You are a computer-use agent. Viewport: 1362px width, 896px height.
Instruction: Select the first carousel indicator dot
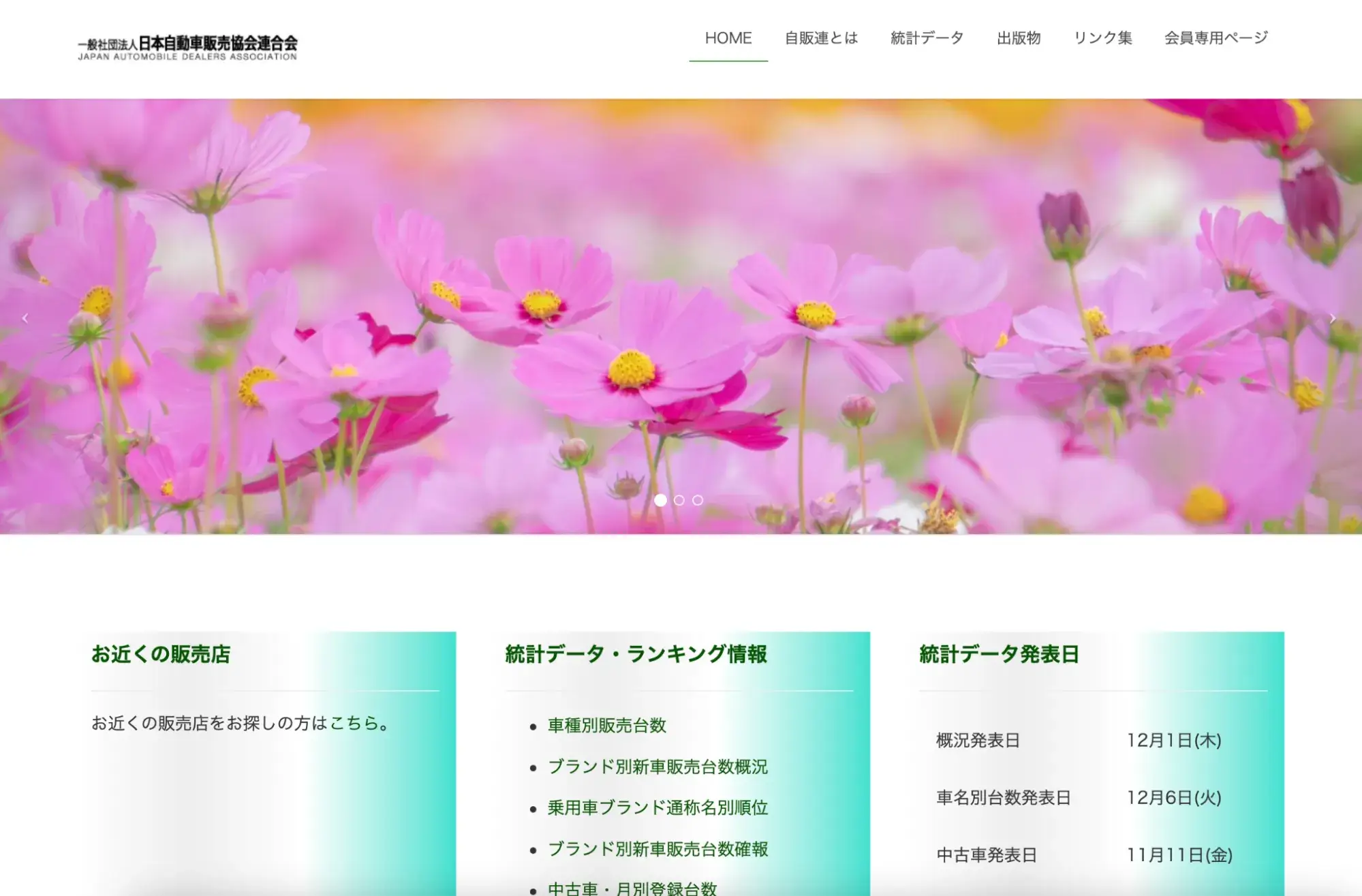point(660,500)
